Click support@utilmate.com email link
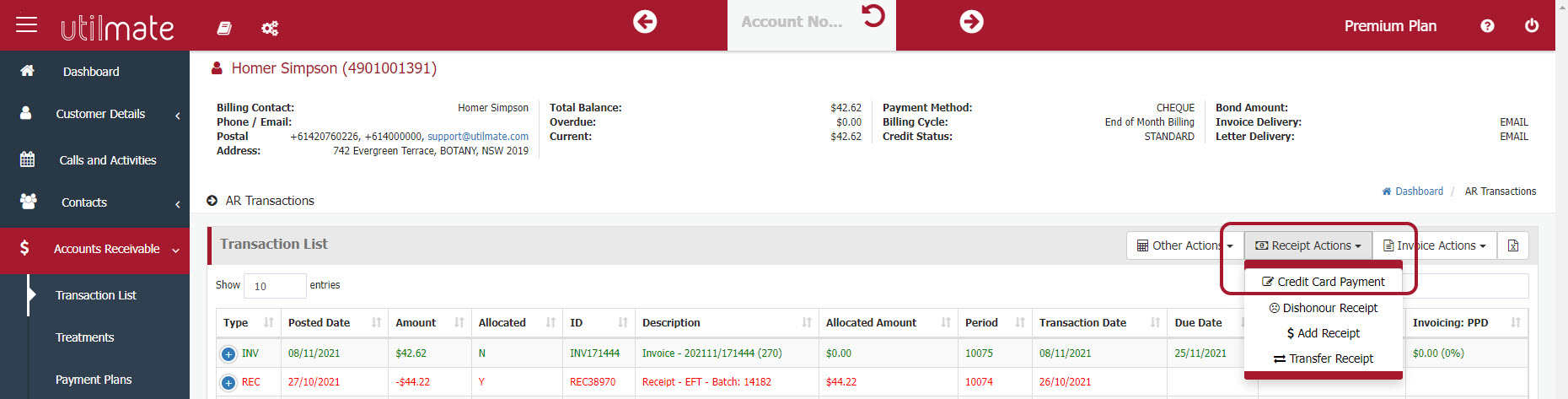 pos(478,137)
